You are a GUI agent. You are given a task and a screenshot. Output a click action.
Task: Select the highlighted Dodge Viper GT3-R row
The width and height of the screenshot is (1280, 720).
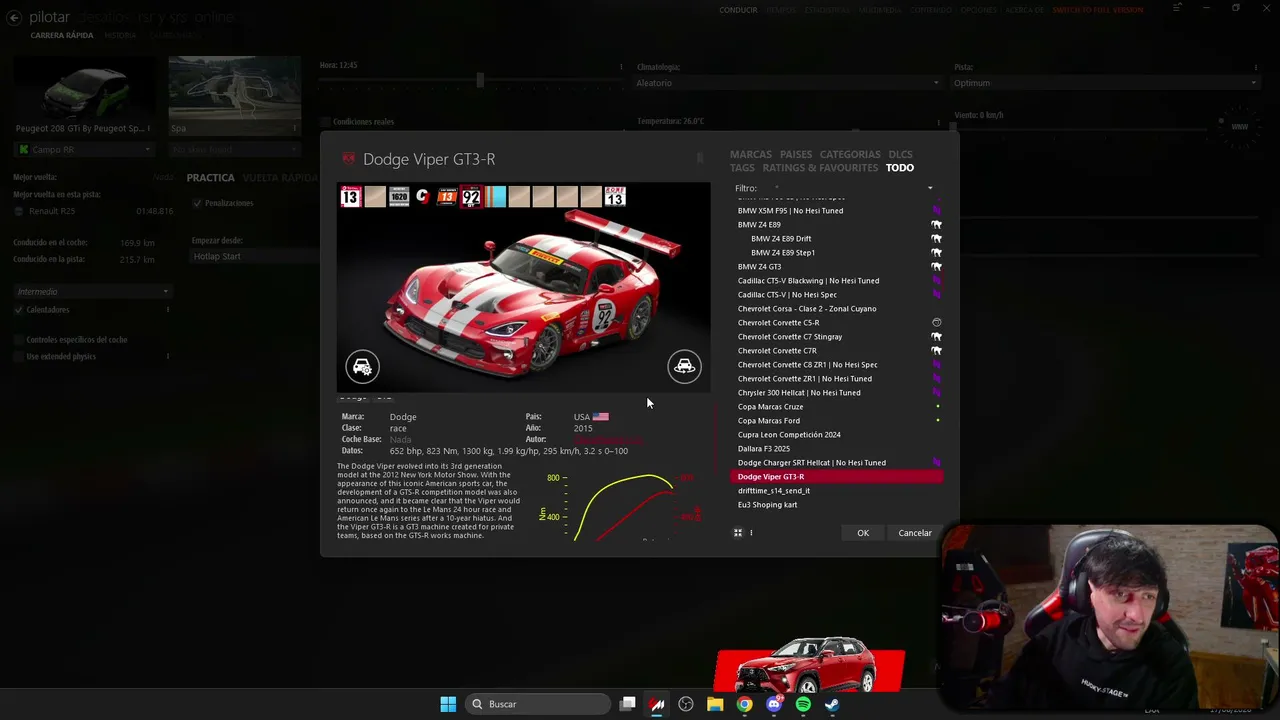tap(838, 477)
